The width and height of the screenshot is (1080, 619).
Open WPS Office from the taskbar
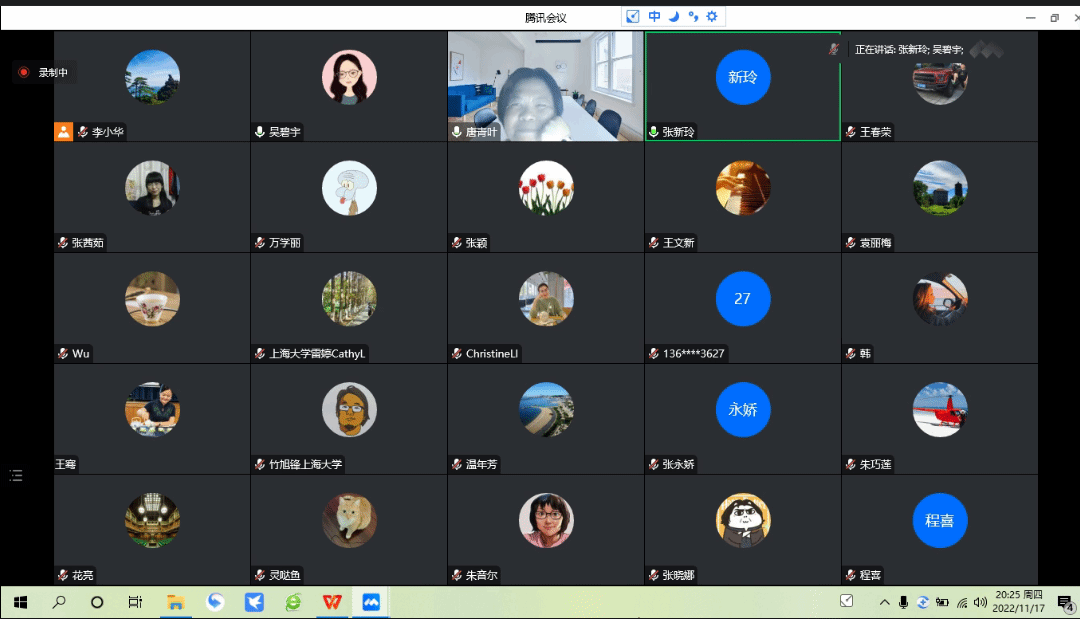click(x=331, y=602)
